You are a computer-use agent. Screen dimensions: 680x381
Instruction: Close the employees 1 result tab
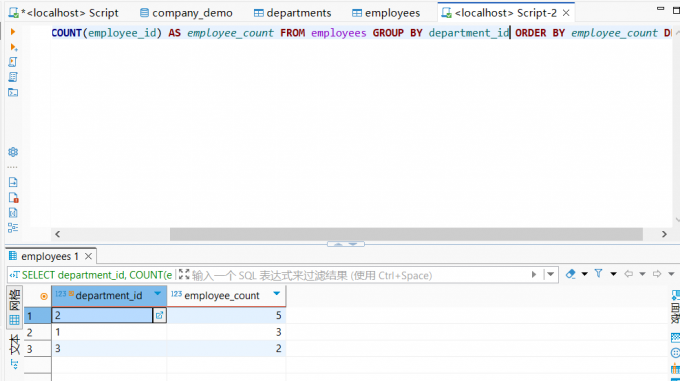point(88,256)
